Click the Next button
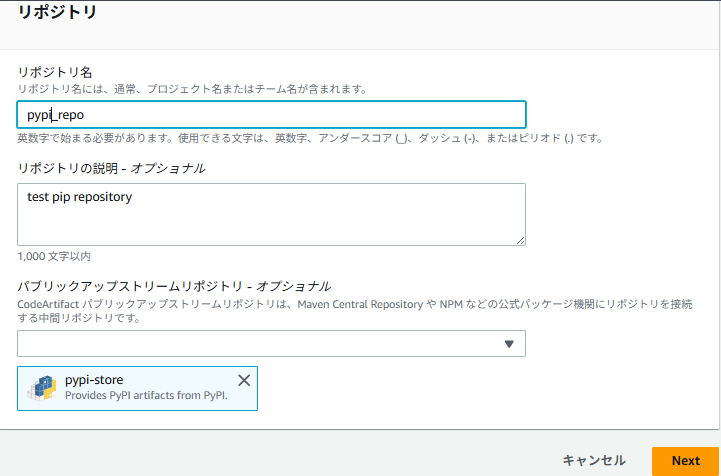Screen dimensions: 721x476 (685, 461)
